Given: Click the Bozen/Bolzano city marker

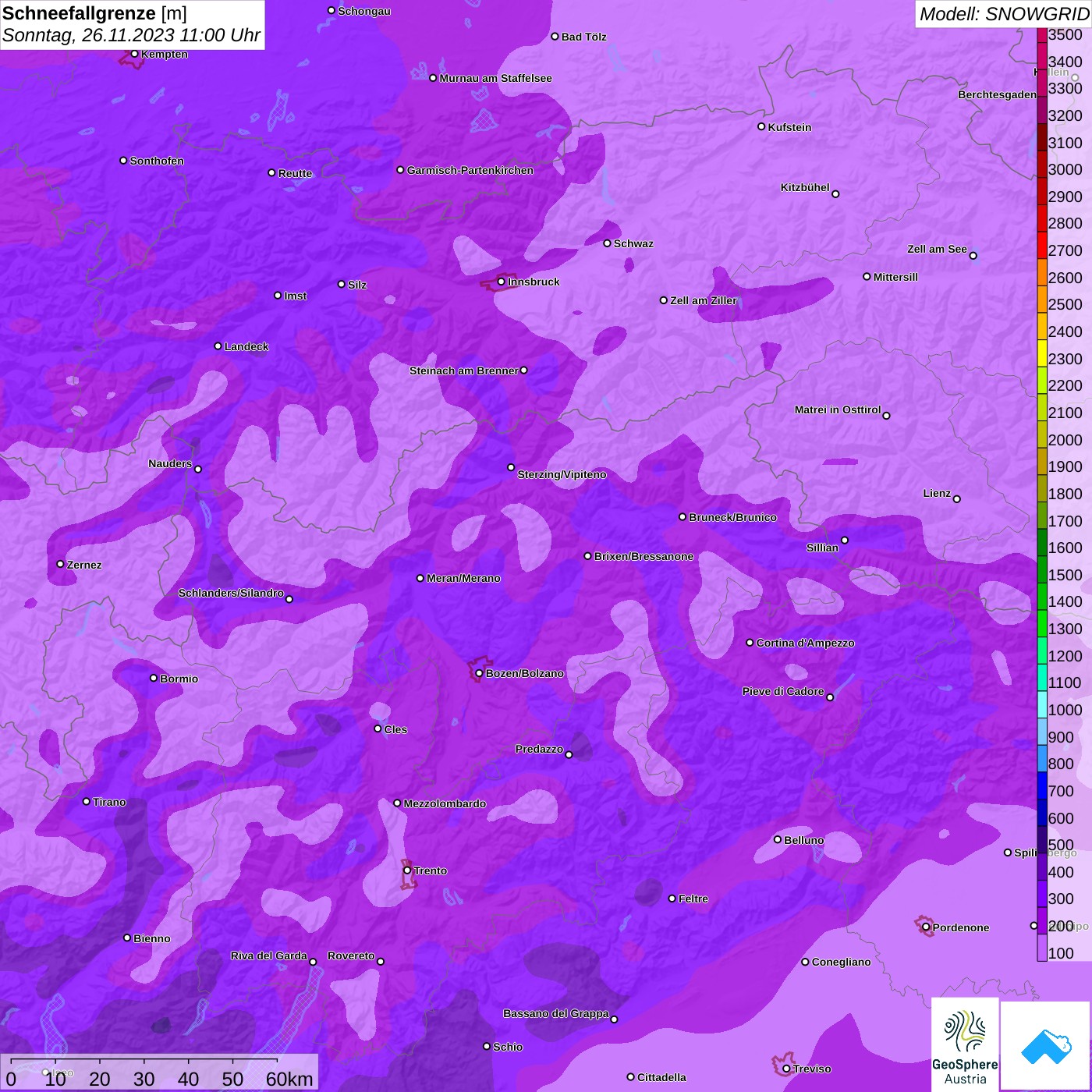Looking at the screenshot, I should pos(479,673).
